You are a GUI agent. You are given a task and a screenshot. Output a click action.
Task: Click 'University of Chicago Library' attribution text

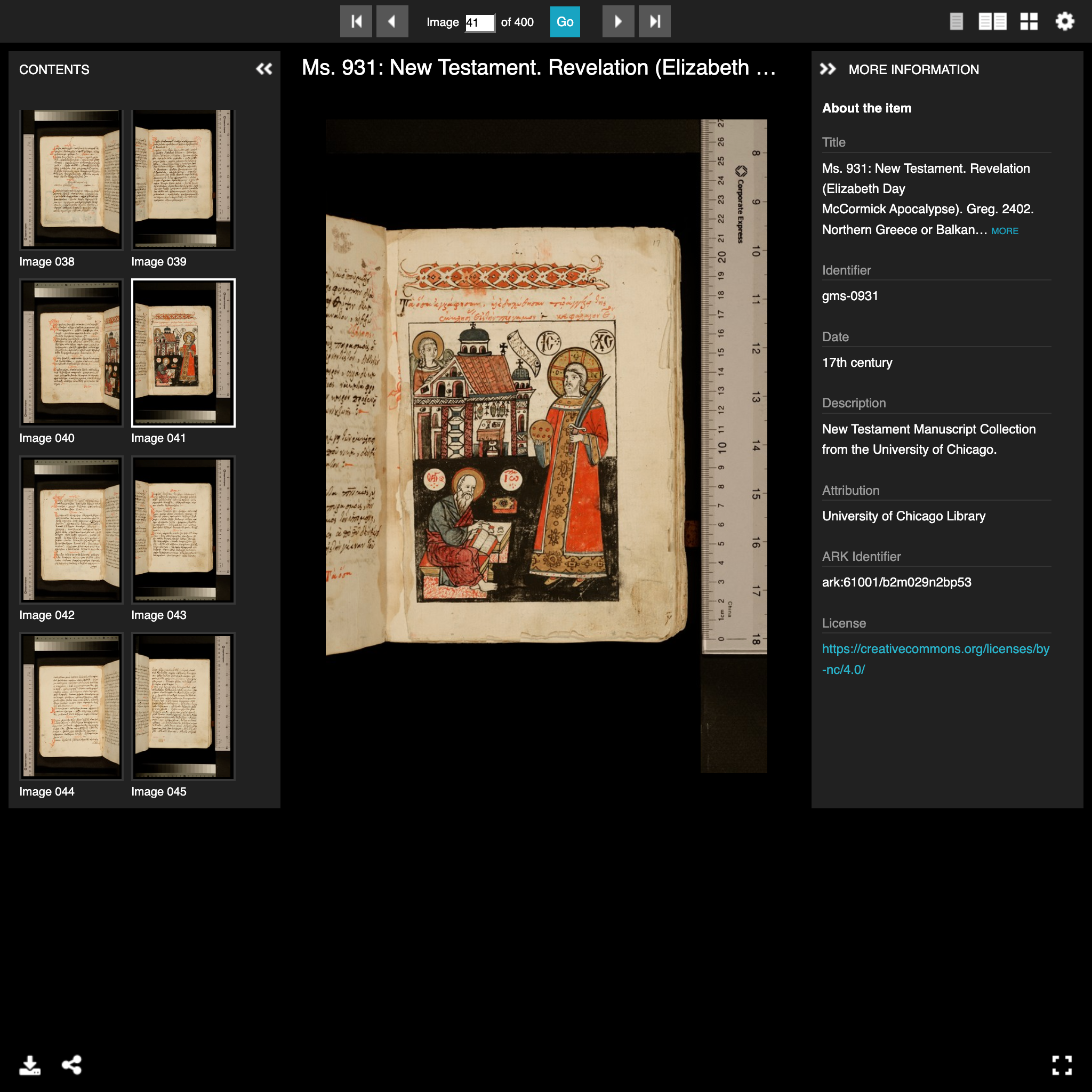(x=903, y=516)
